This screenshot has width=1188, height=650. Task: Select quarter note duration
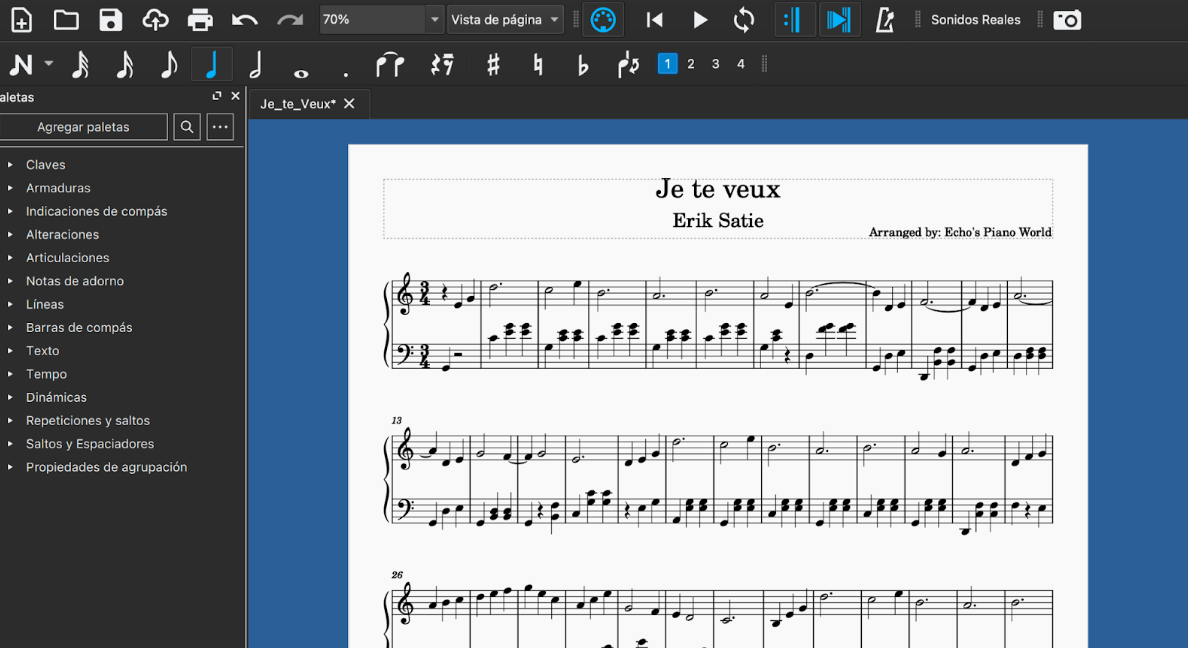coord(212,64)
